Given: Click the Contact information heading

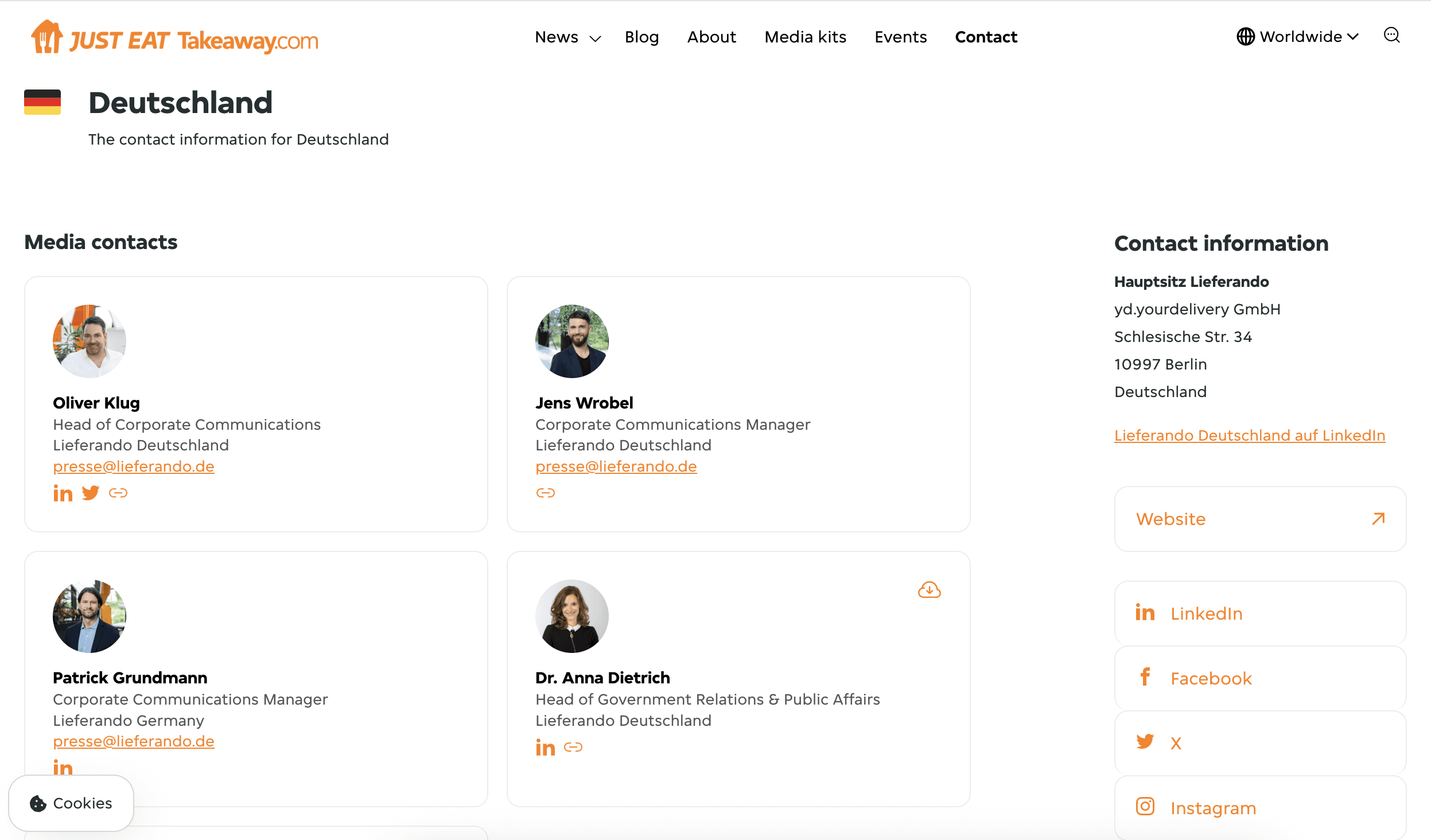Looking at the screenshot, I should tap(1221, 243).
